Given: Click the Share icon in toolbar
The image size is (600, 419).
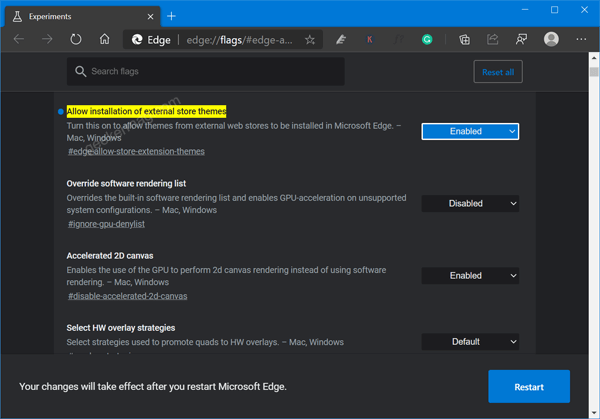Looking at the screenshot, I should pyautogui.click(x=493, y=39).
